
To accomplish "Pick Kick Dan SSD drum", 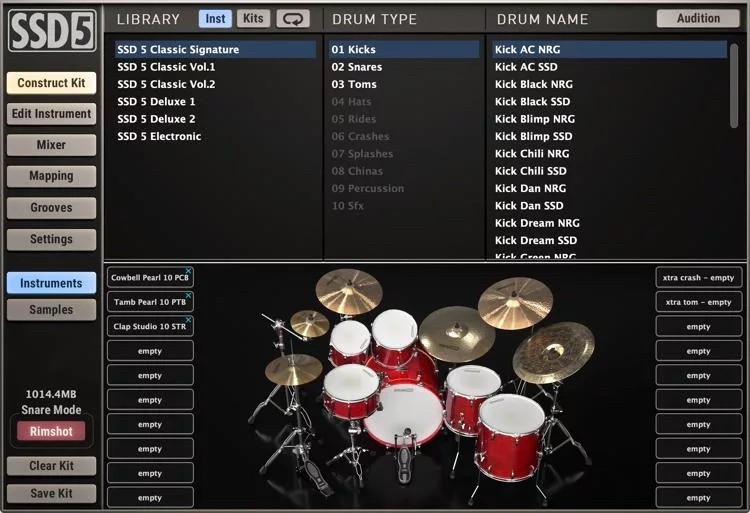I will coord(610,206).
